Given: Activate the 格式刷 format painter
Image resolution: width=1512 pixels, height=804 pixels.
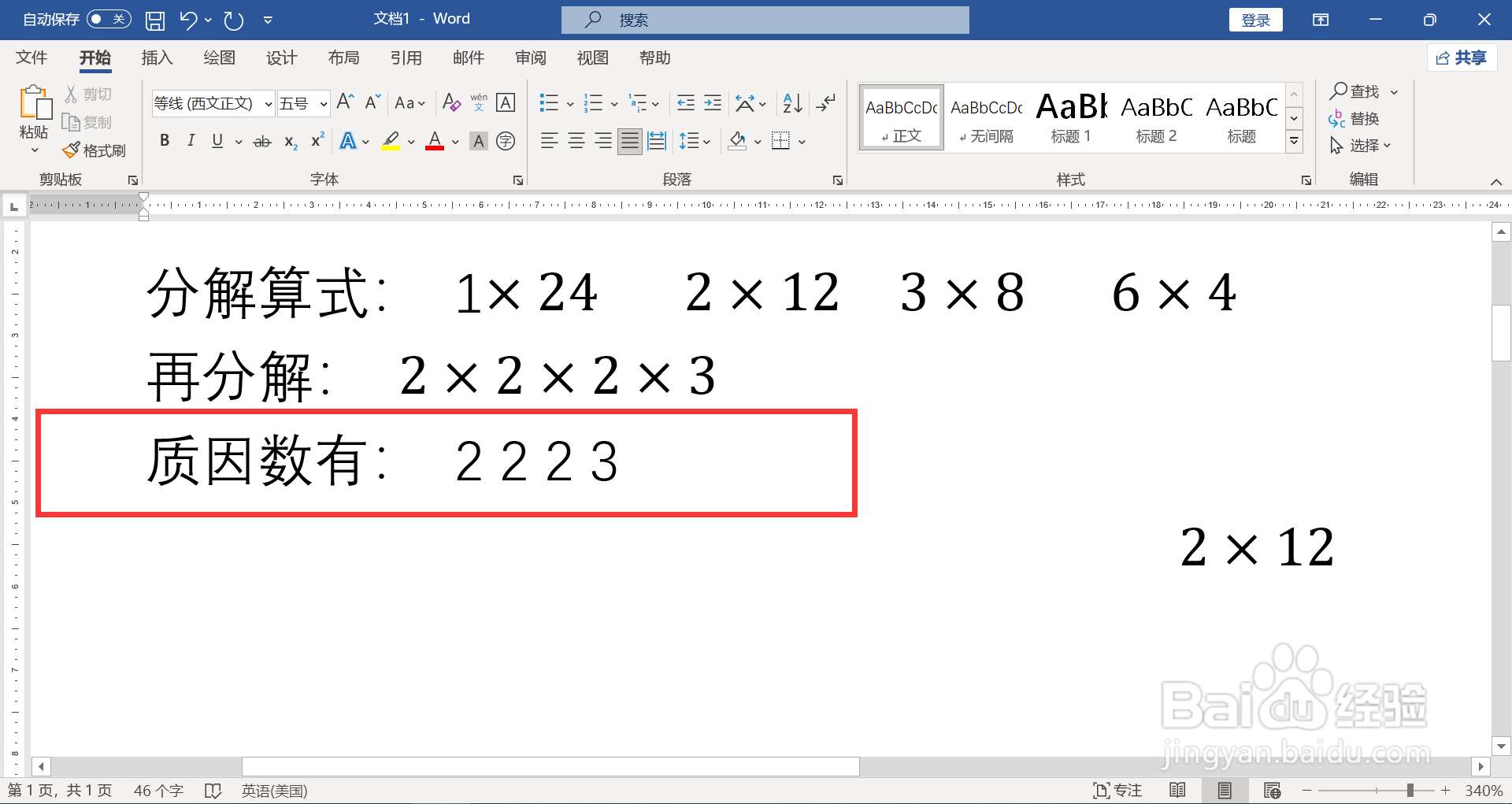Looking at the screenshot, I should click(x=94, y=150).
